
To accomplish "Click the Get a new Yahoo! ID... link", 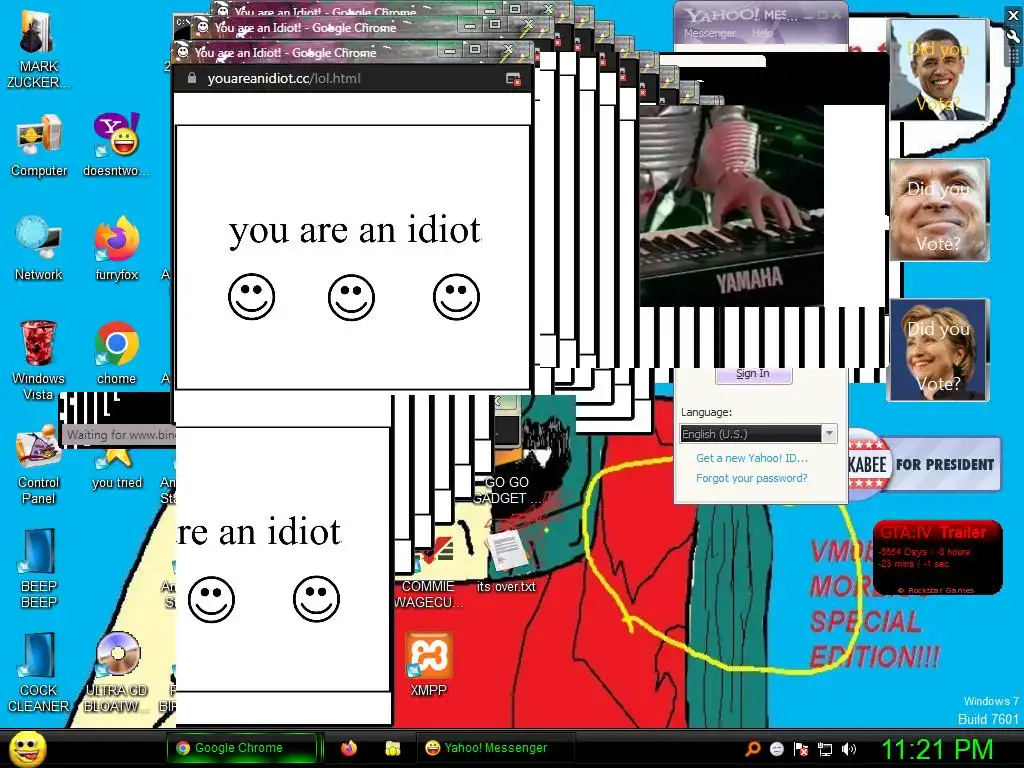I will [x=752, y=458].
